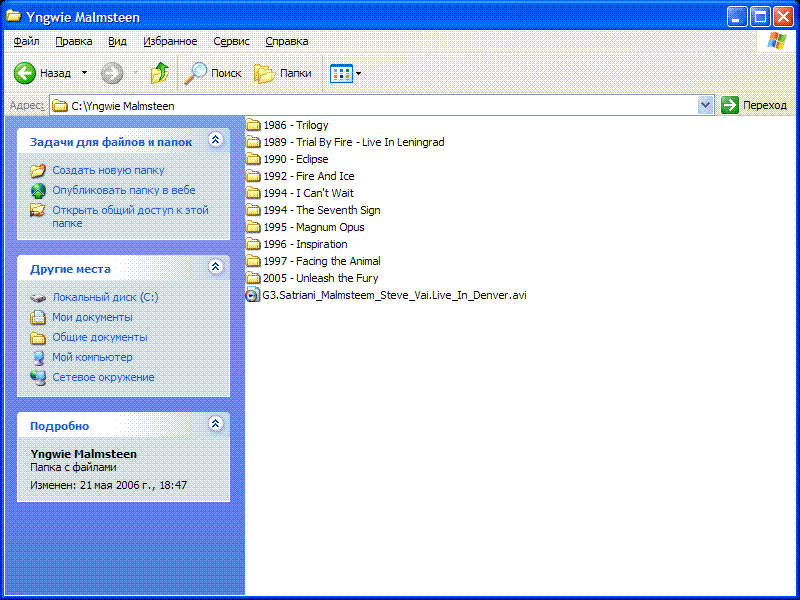
Task: Click the Back (Назад) arrow icon
Action: pyautogui.click(x=25, y=73)
